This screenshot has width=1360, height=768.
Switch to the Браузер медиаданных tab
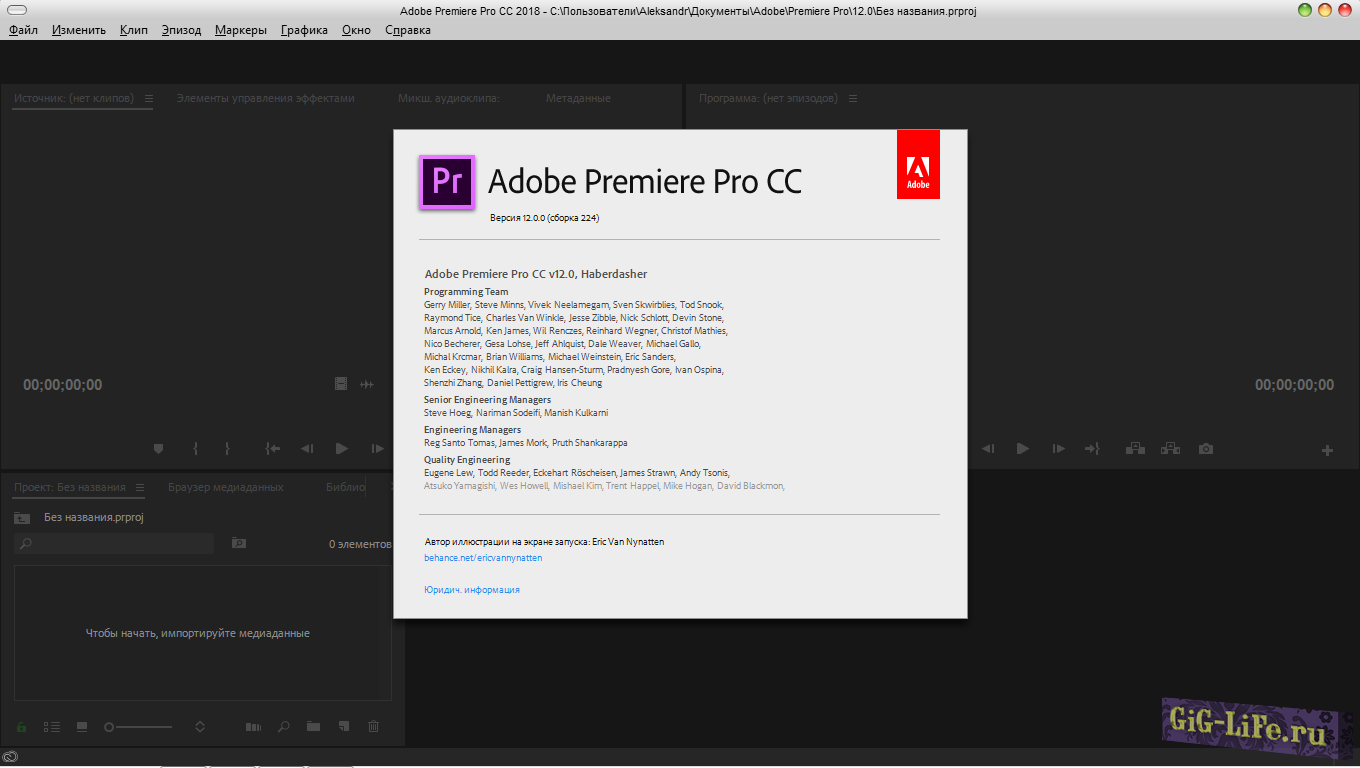[x=225, y=487]
